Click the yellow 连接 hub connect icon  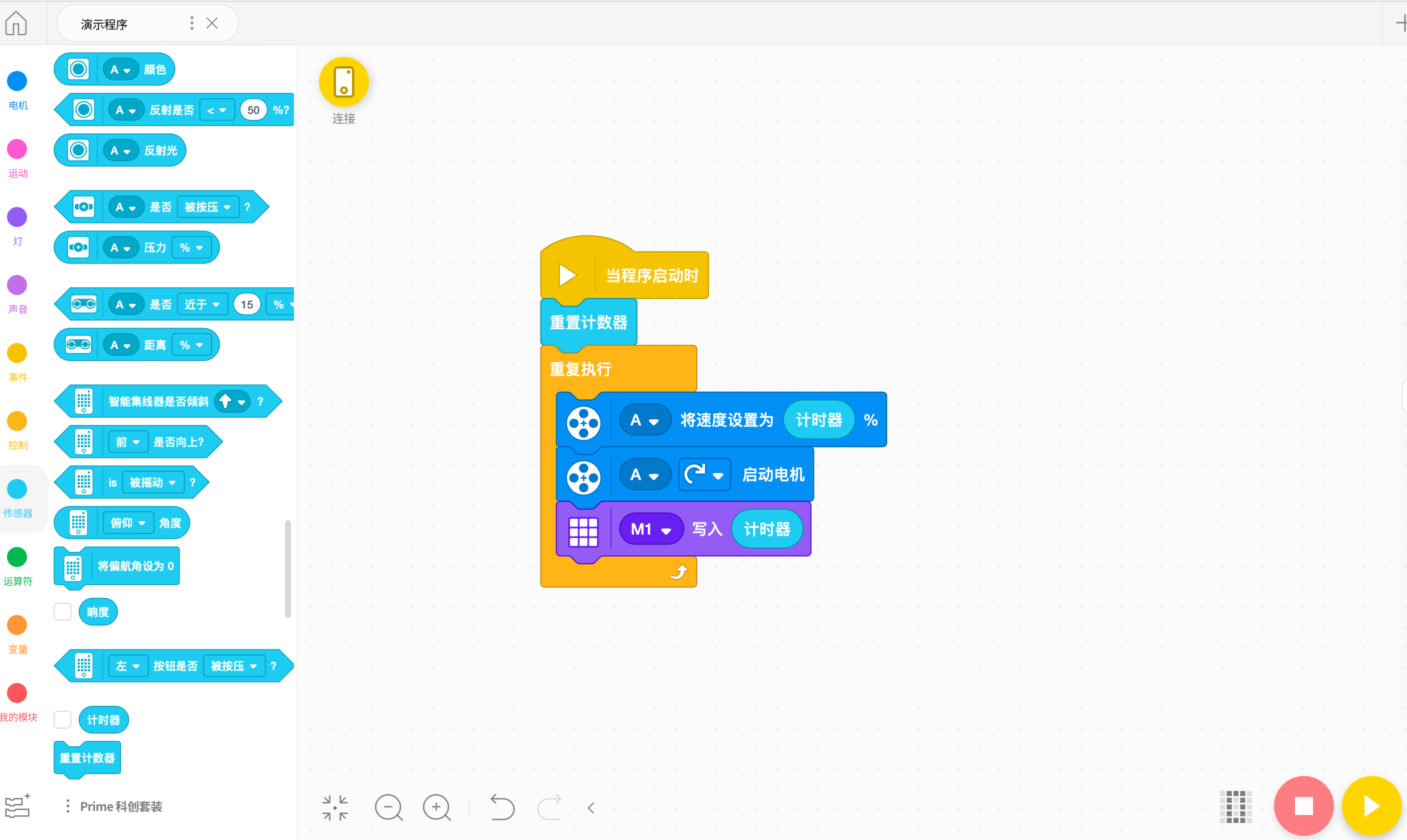[x=343, y=82]
